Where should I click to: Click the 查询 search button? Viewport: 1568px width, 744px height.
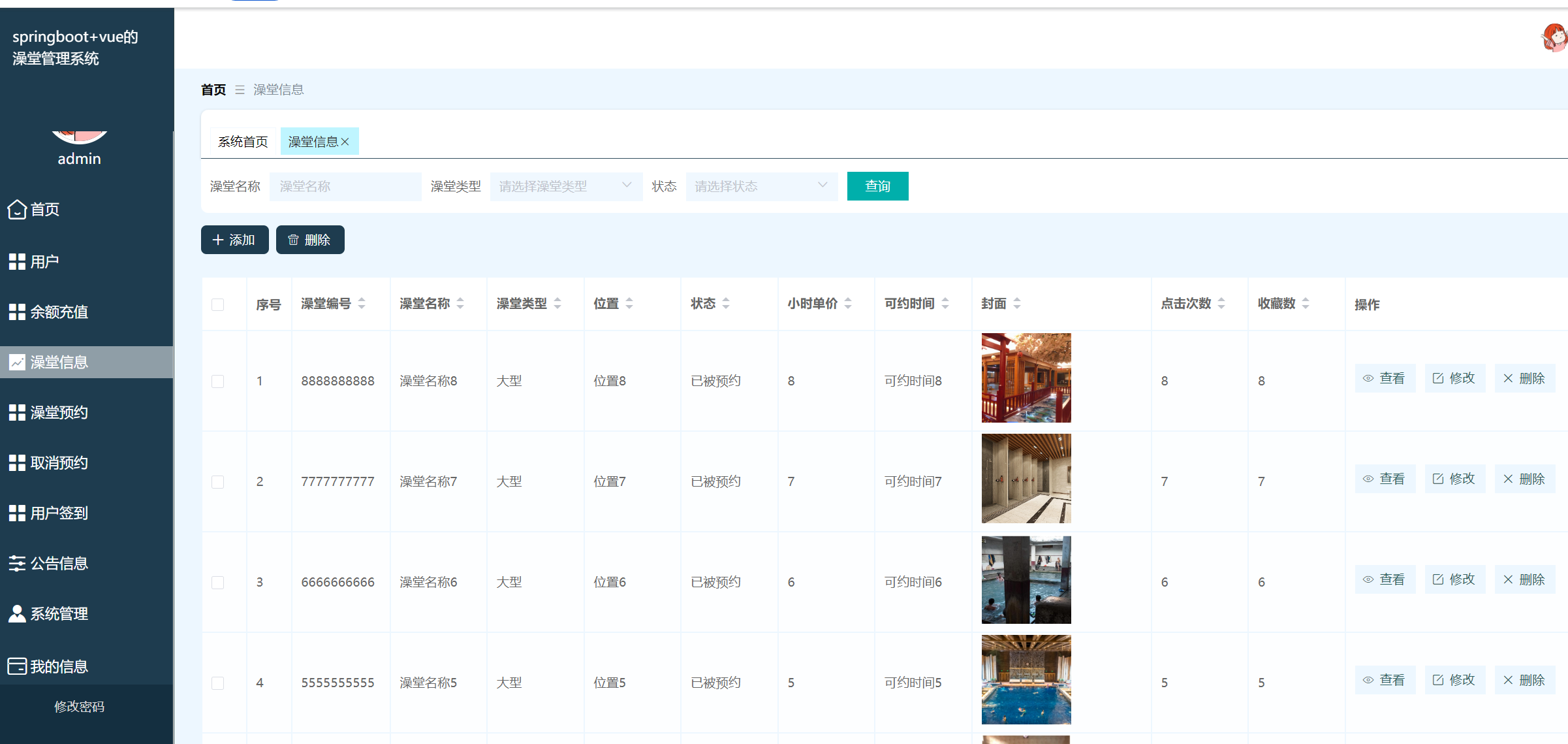pos(877,186)
